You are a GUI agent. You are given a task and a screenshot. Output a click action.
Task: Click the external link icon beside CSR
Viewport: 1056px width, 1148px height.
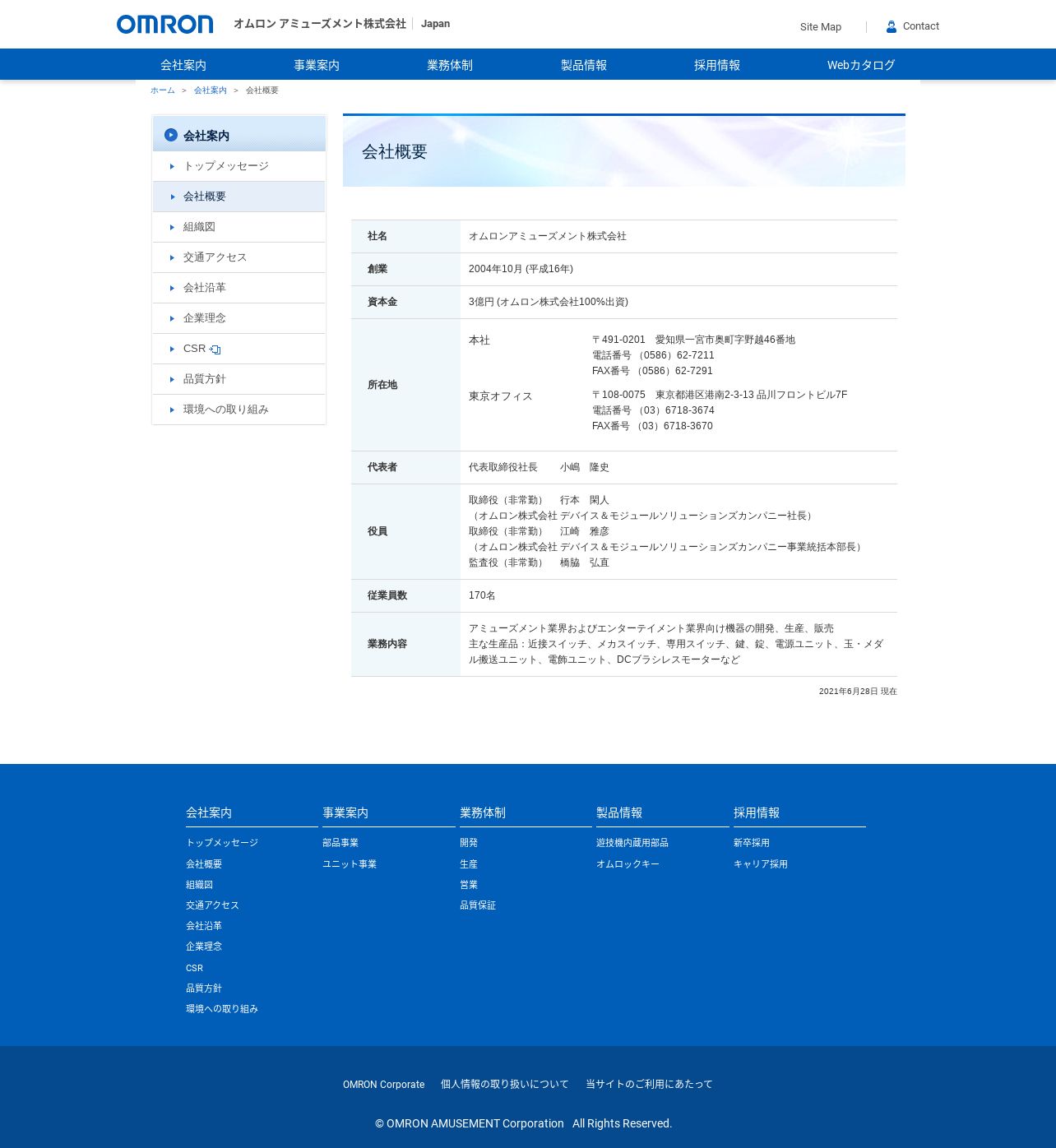215,349
